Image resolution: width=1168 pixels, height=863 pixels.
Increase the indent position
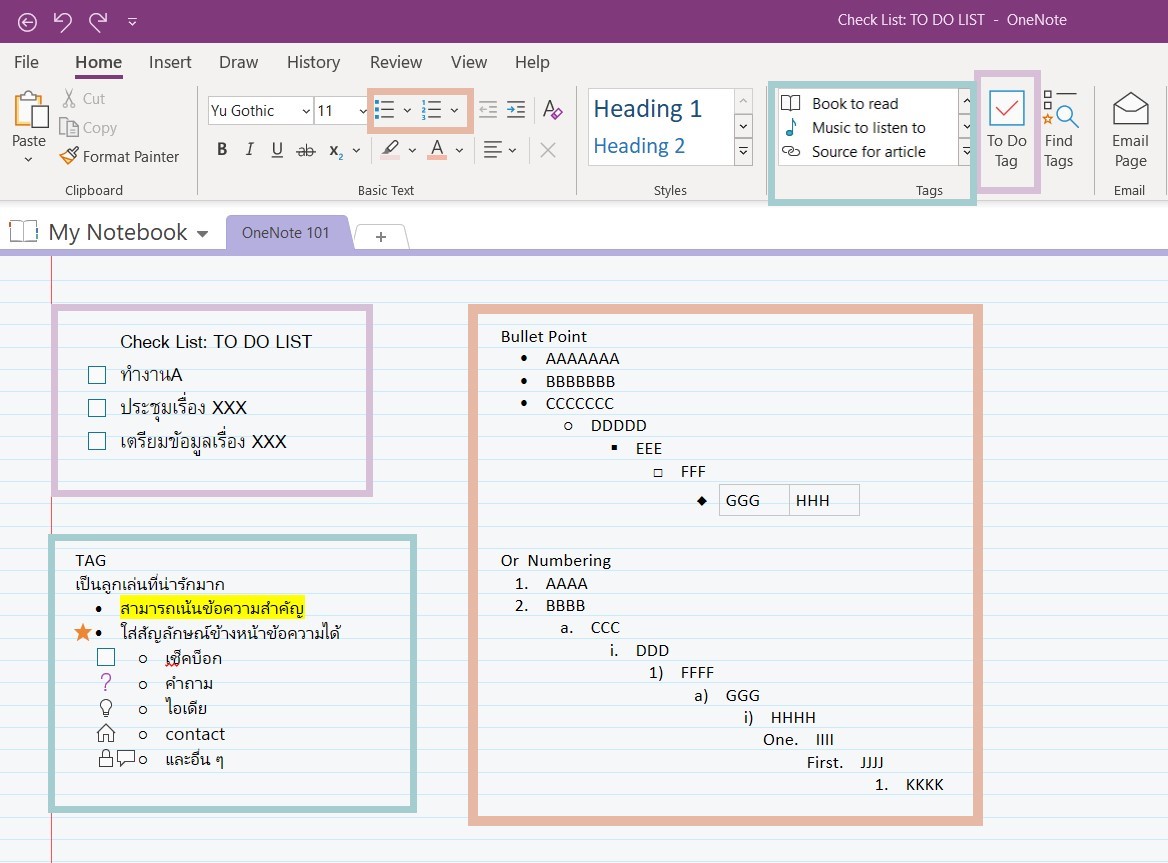(x=515, y=110)
